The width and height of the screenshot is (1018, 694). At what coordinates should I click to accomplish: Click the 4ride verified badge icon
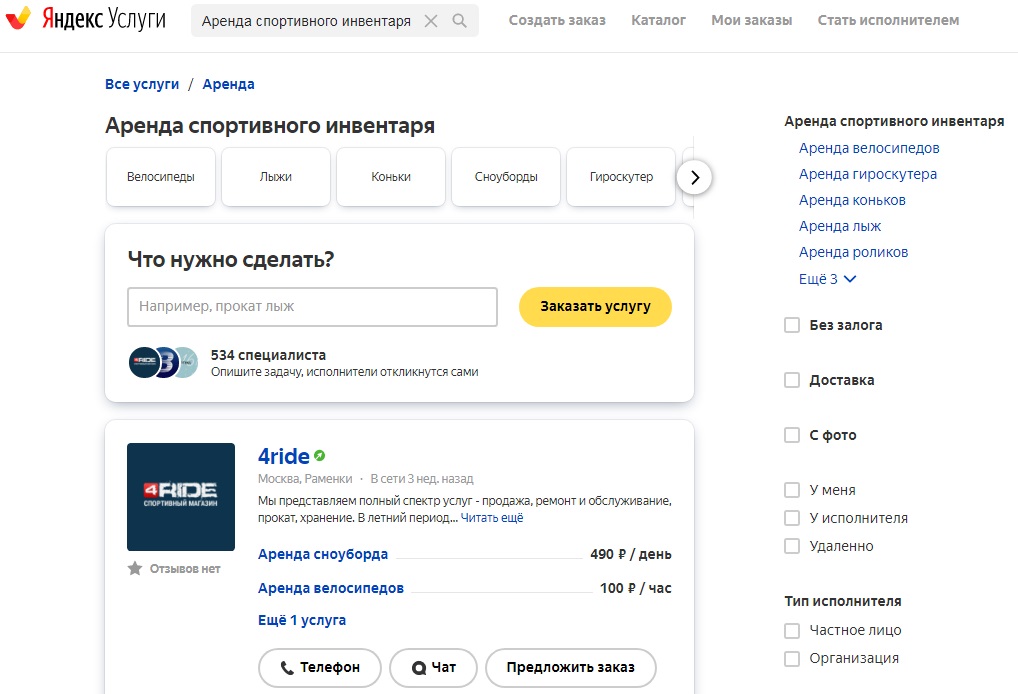(x=319, y=456)
